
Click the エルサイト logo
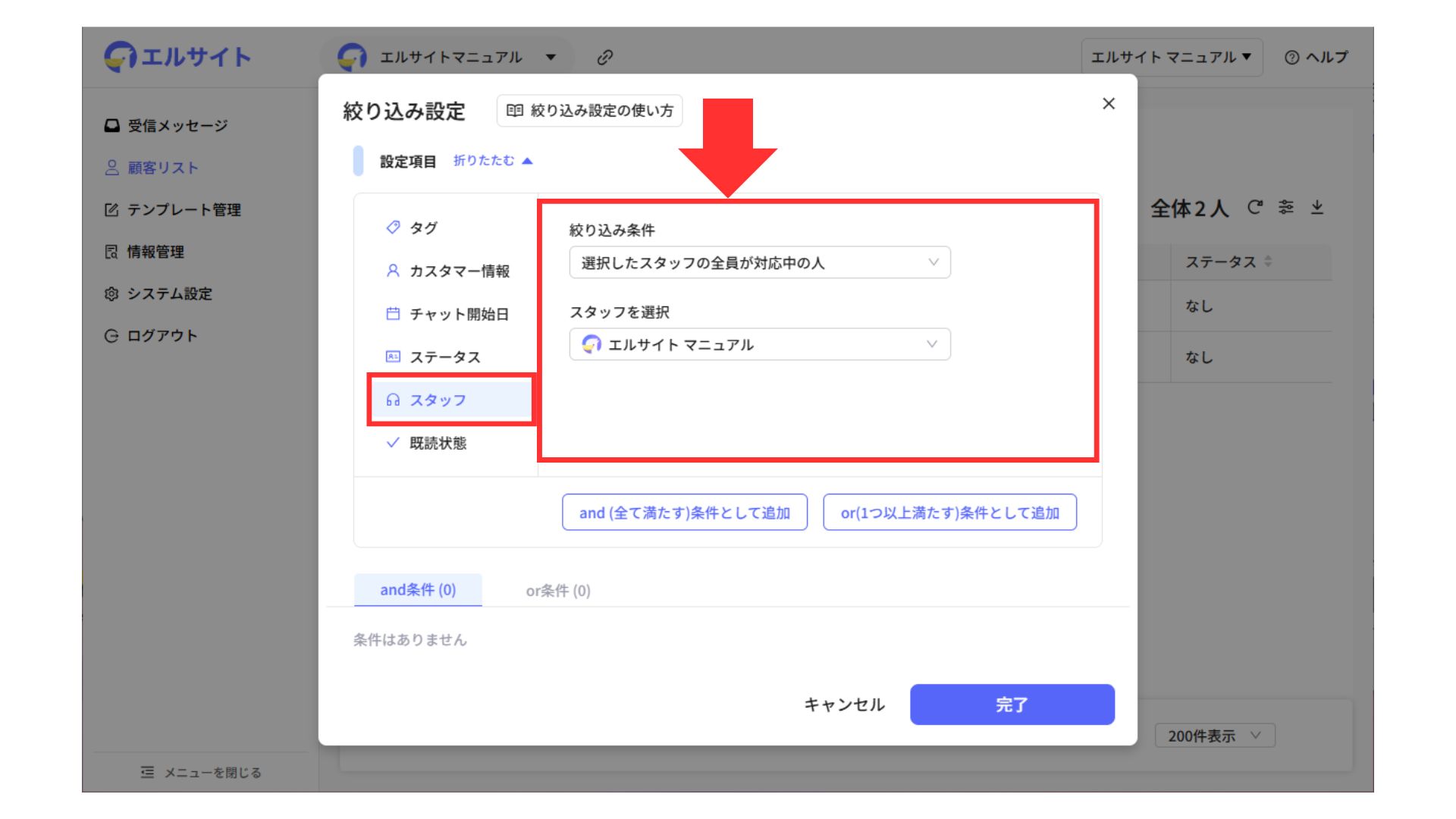tap(177, 57)
